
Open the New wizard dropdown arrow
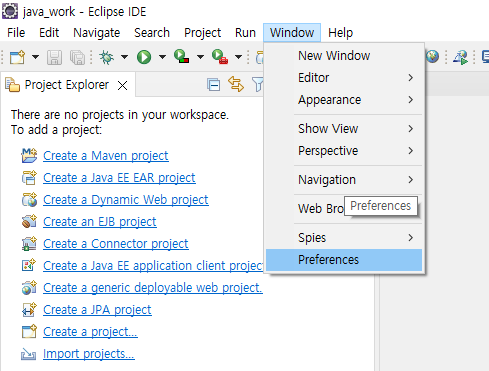pyautogui.click(x=35, y=57)
